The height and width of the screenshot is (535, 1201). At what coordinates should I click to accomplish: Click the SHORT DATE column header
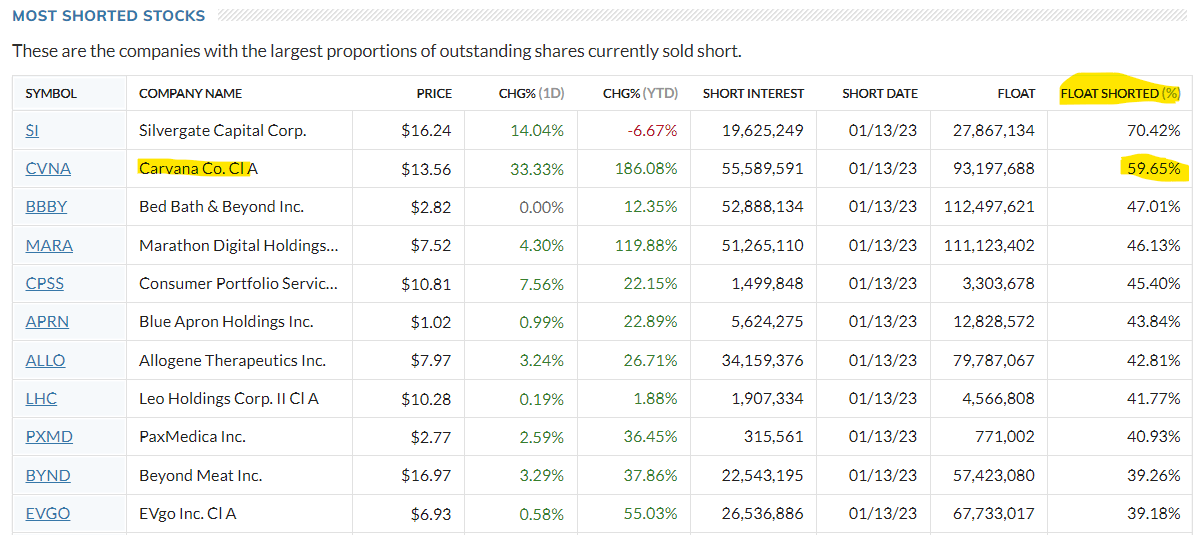pyautogui.click(x=879, y=93)
